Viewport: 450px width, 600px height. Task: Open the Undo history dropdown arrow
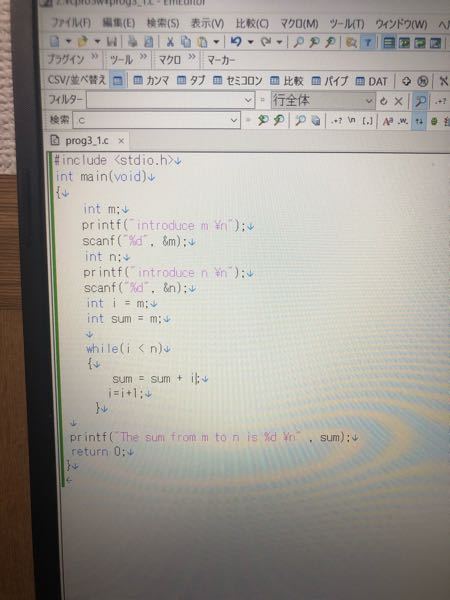point(251,42)
